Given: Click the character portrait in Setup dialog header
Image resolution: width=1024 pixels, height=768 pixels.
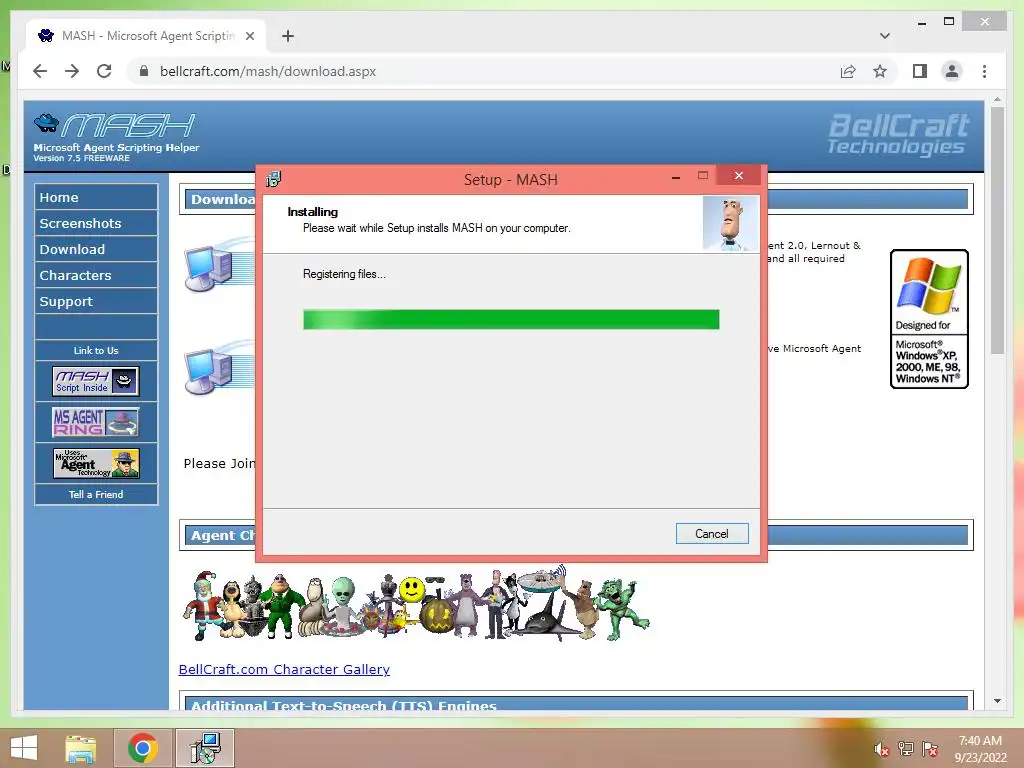Looking at the screenshot, I should click(x=731, y=224).
